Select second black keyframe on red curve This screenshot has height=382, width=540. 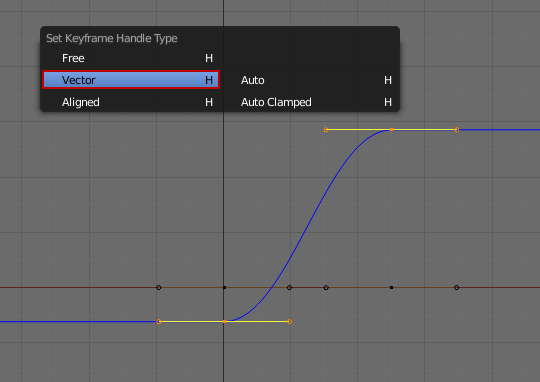point(391,287)
